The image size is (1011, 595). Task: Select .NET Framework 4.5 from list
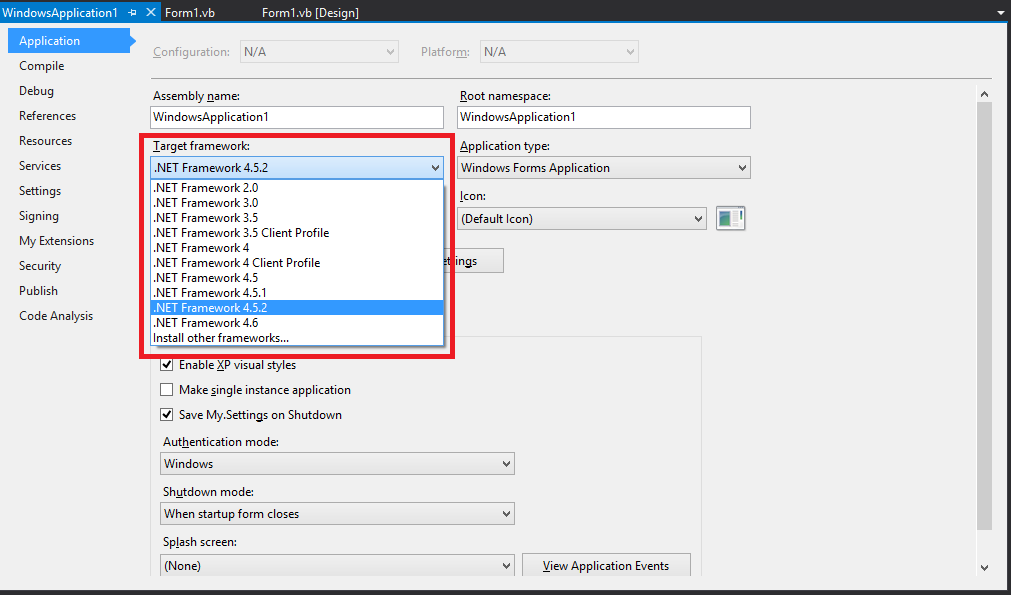pyautogui.click(x=297, y=278)
